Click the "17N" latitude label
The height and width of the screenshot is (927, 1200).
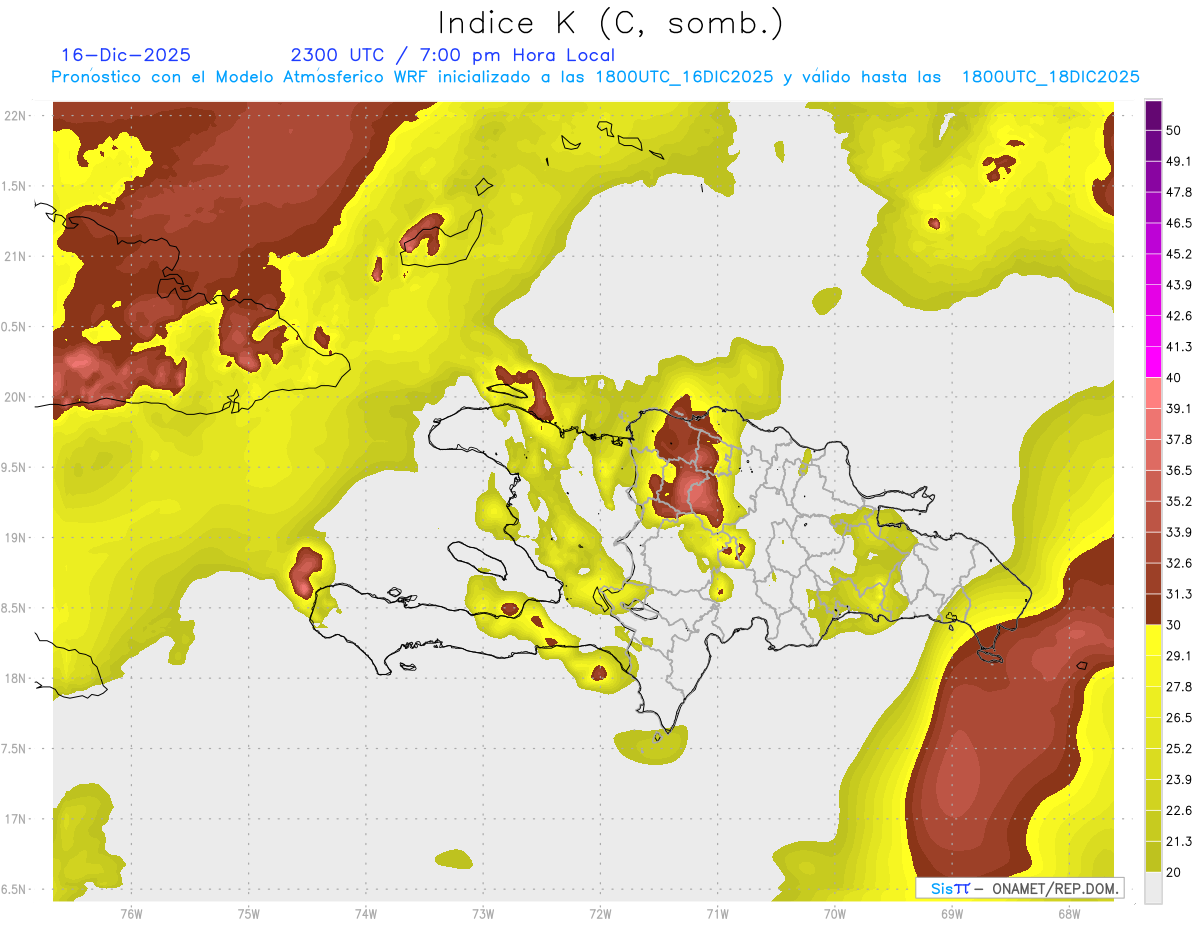17,819
